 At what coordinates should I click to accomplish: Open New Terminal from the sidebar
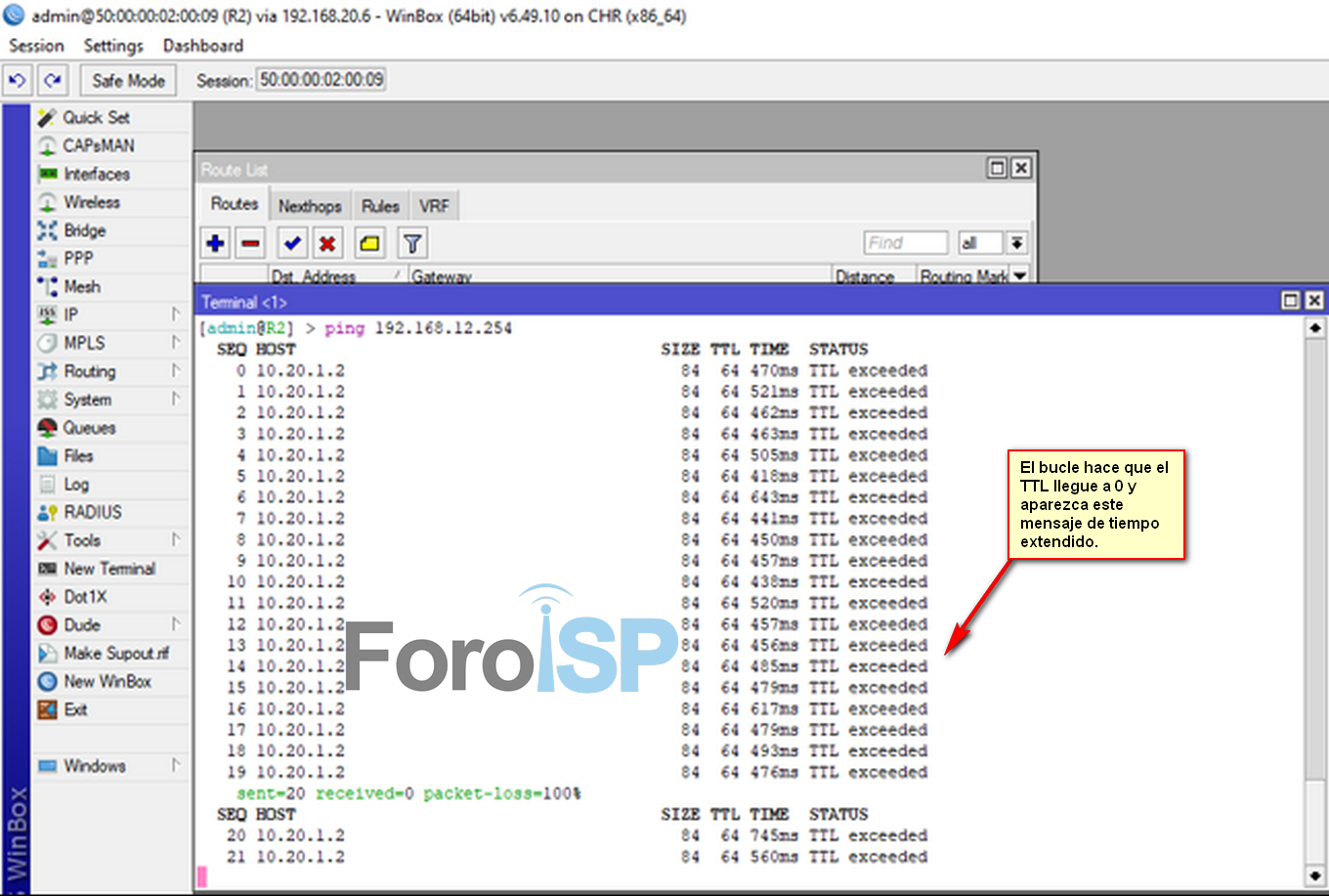(108, 569)
